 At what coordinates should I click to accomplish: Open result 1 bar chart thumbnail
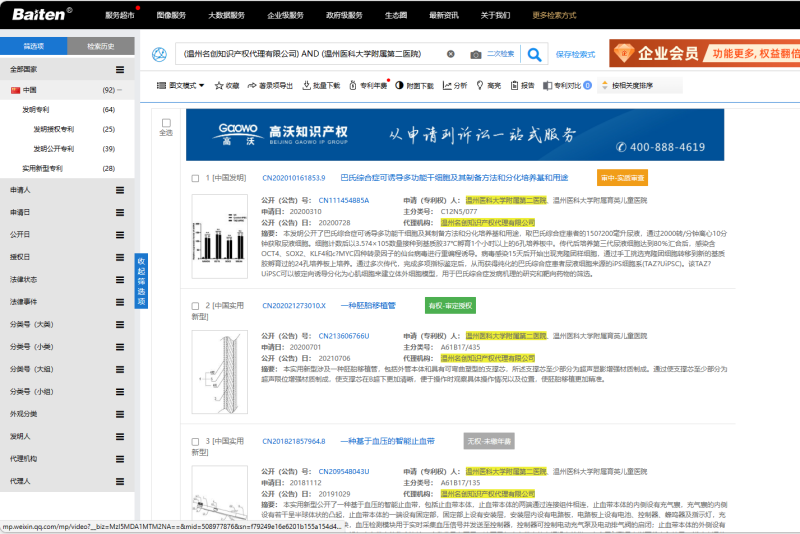coord(219,236)
